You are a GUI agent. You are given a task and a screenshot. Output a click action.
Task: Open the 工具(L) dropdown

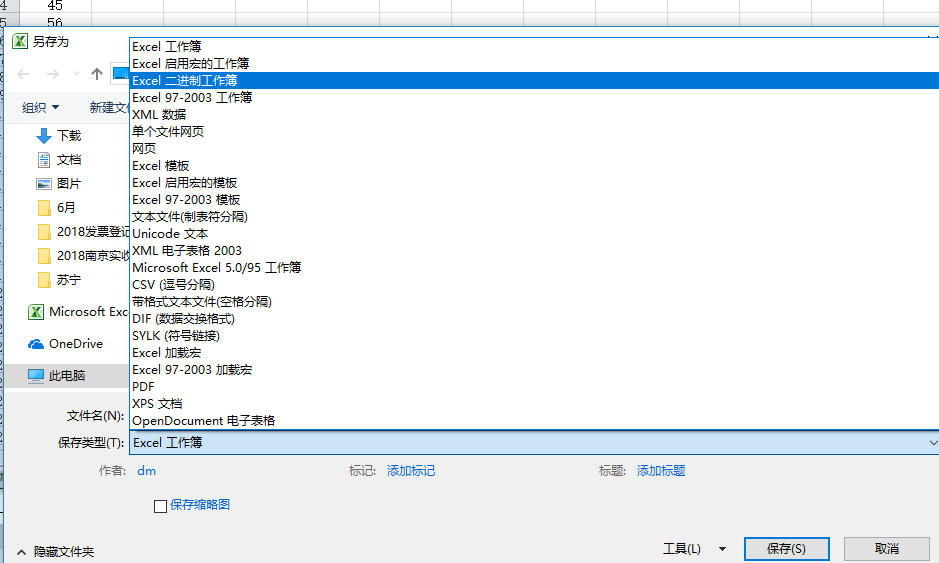coord(695,549)
